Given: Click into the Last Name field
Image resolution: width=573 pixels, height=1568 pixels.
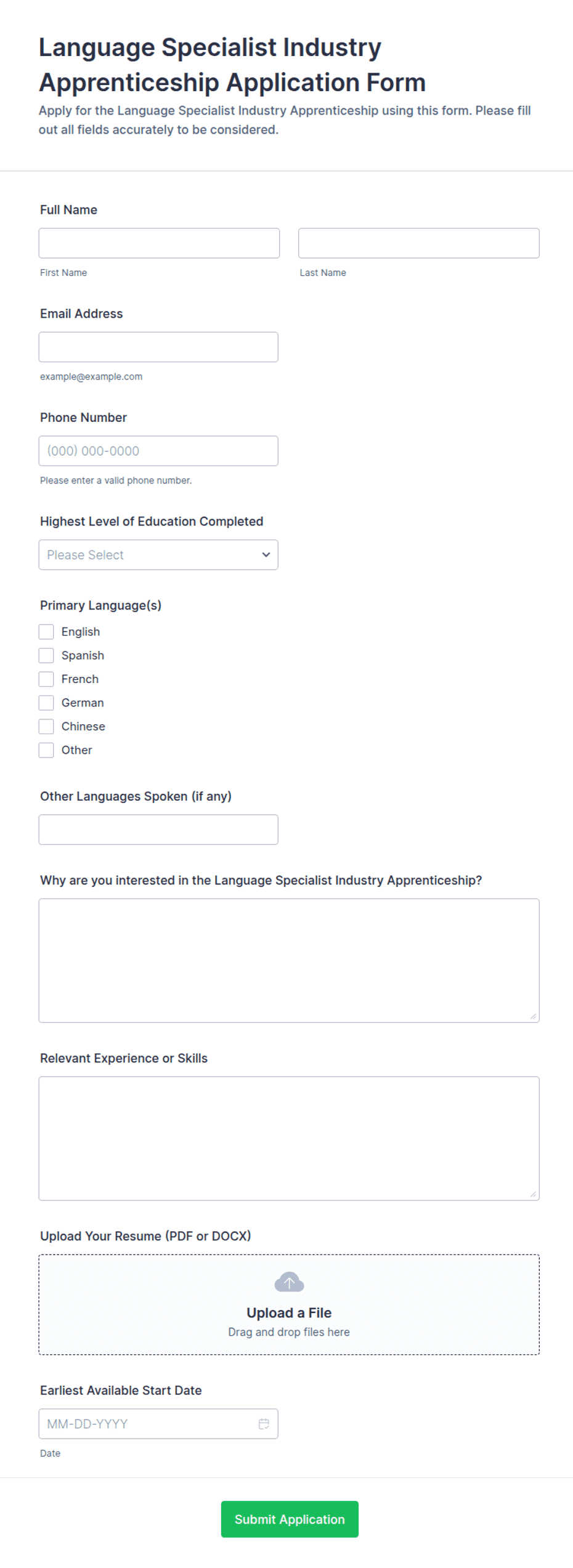Looking at the screenshot, I should [418, 243].
